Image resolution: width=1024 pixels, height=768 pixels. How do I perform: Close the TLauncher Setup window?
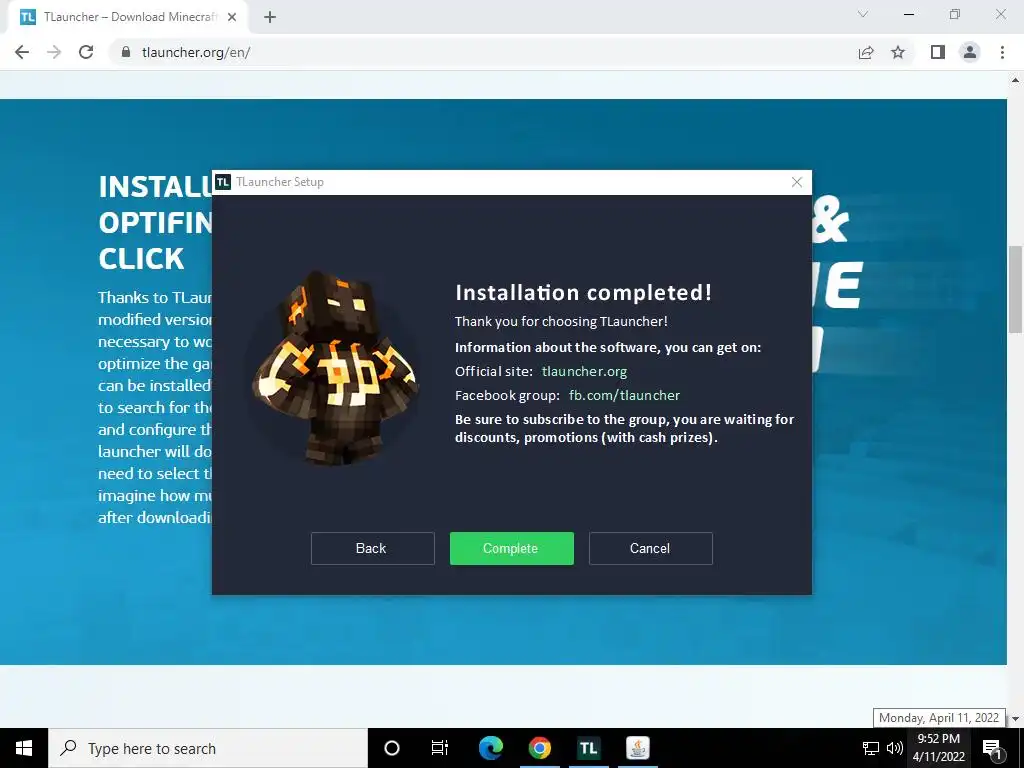pyautogui.click(x=797, y=182)
